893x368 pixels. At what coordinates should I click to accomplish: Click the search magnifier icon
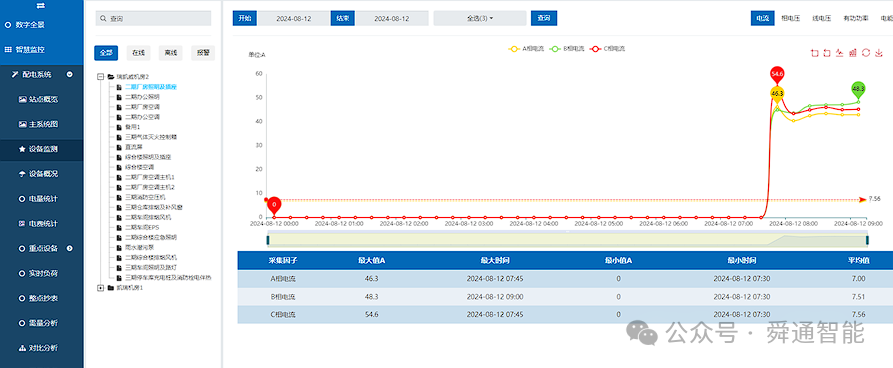click(103, 19)
